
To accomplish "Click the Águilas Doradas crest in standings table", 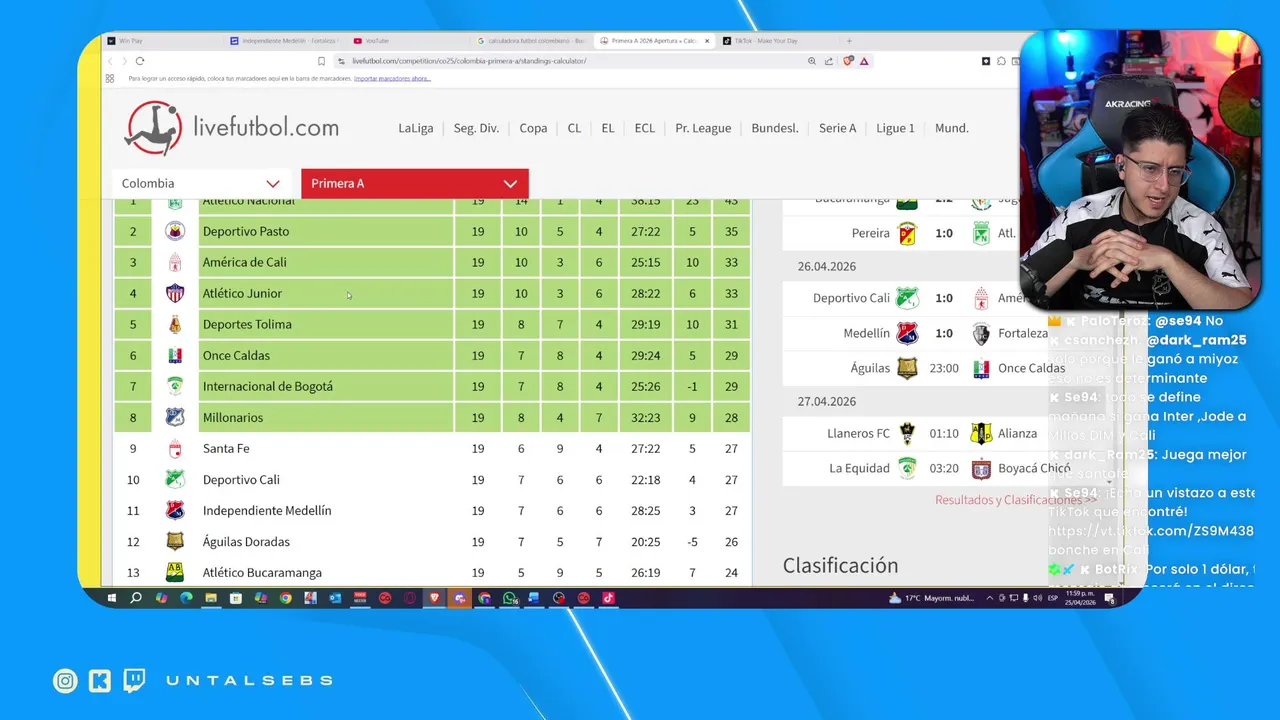I will (x=175, y=541).
